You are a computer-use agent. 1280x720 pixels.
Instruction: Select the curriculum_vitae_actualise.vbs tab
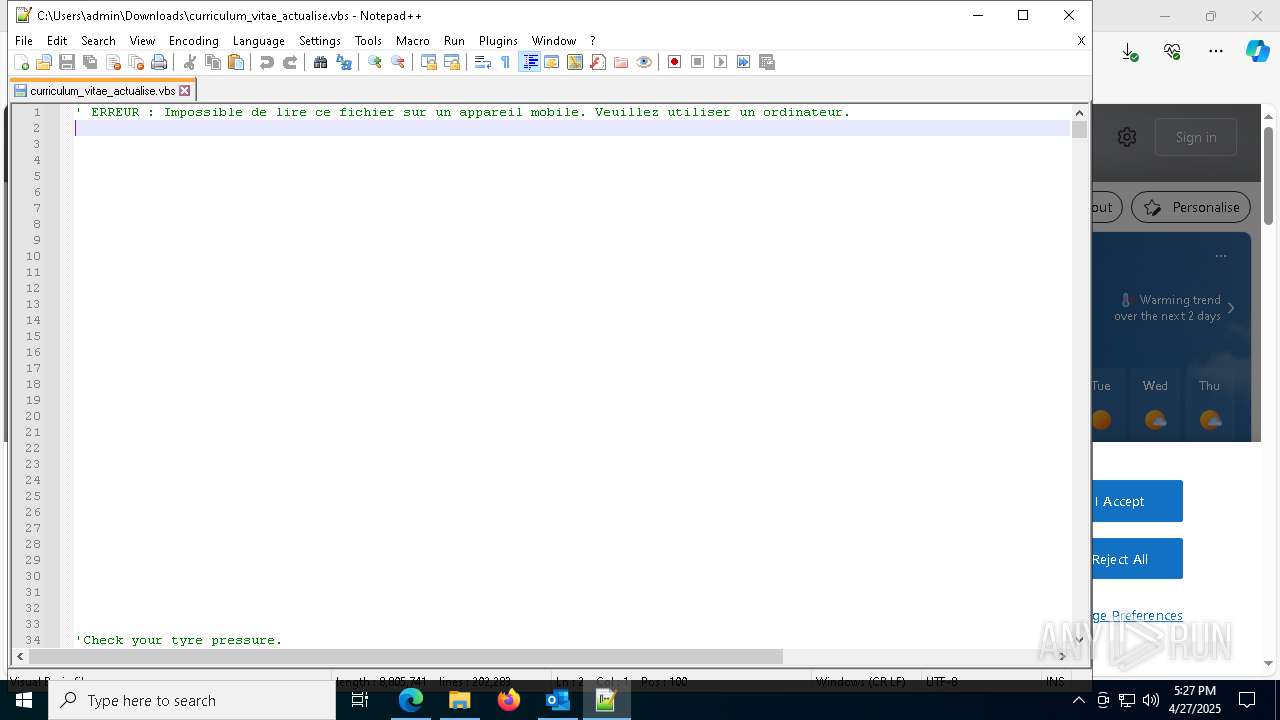[102, 90]
